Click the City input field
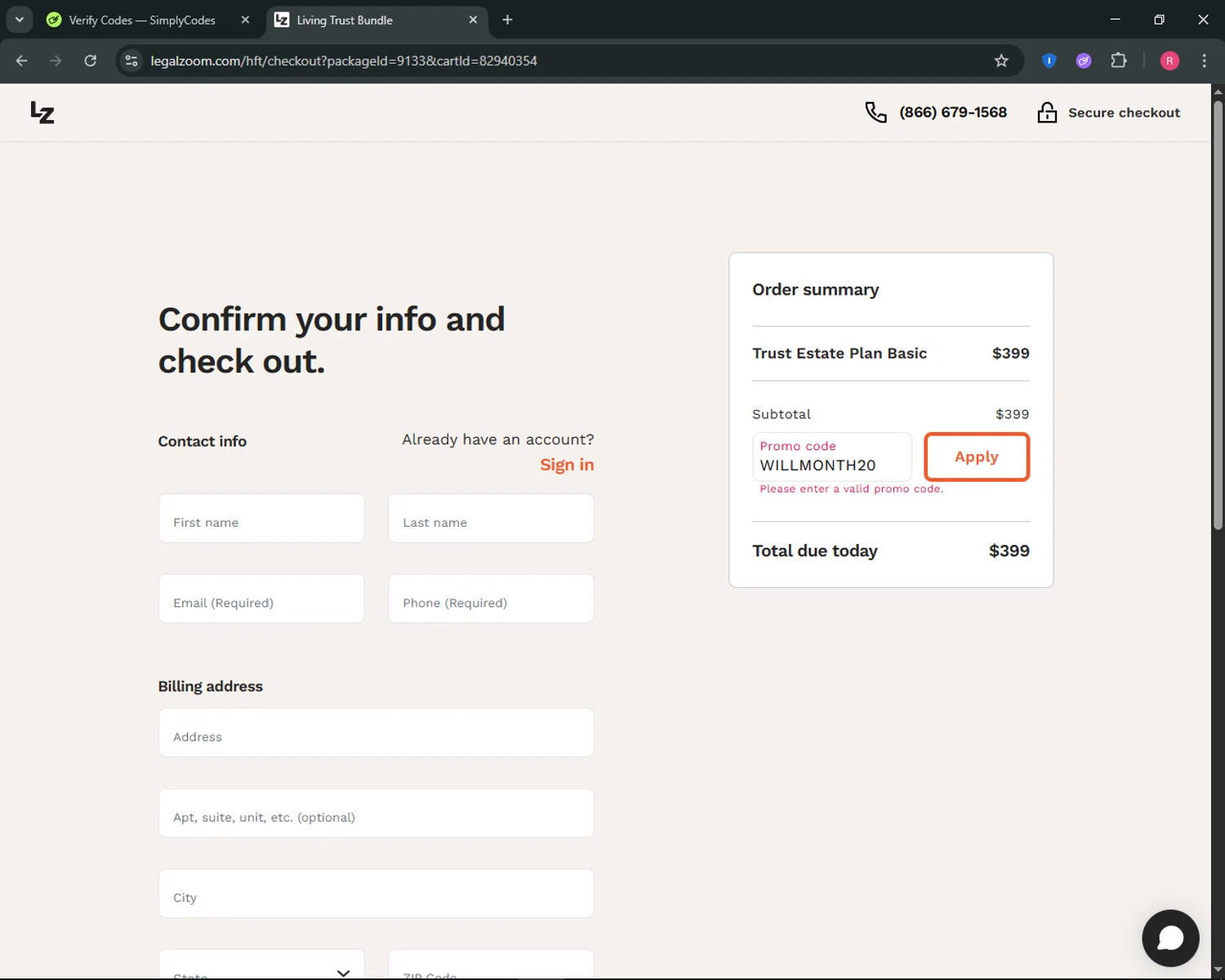1225x980 pixels. coord(376,893)
